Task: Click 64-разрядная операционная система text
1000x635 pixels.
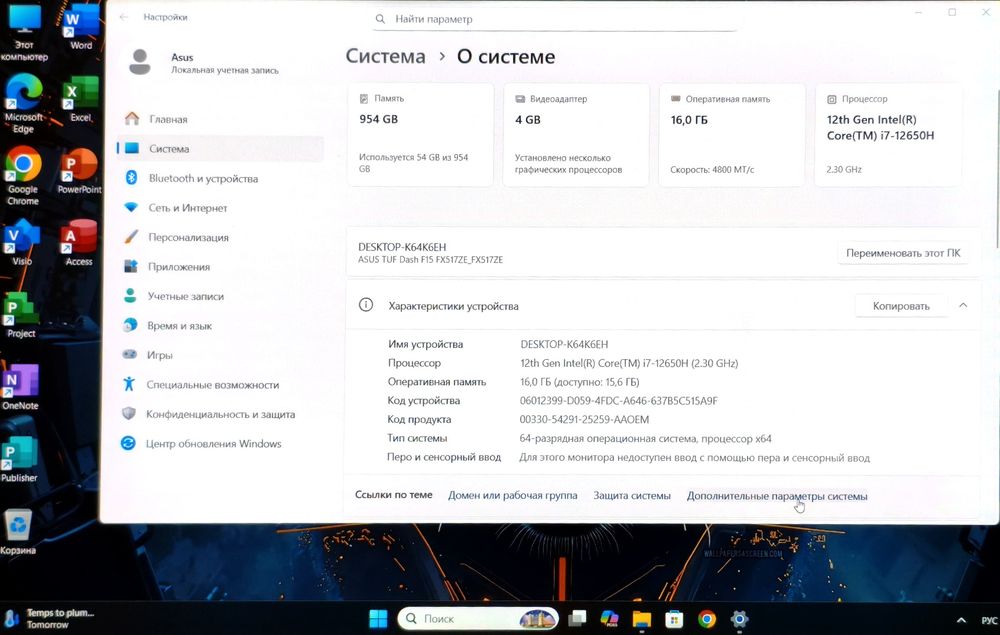Action: pyautogui.click(x=645, y=439)
